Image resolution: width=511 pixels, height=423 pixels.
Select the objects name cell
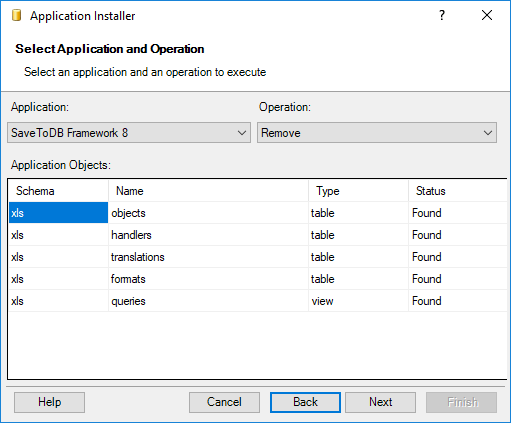coord(208,213)
